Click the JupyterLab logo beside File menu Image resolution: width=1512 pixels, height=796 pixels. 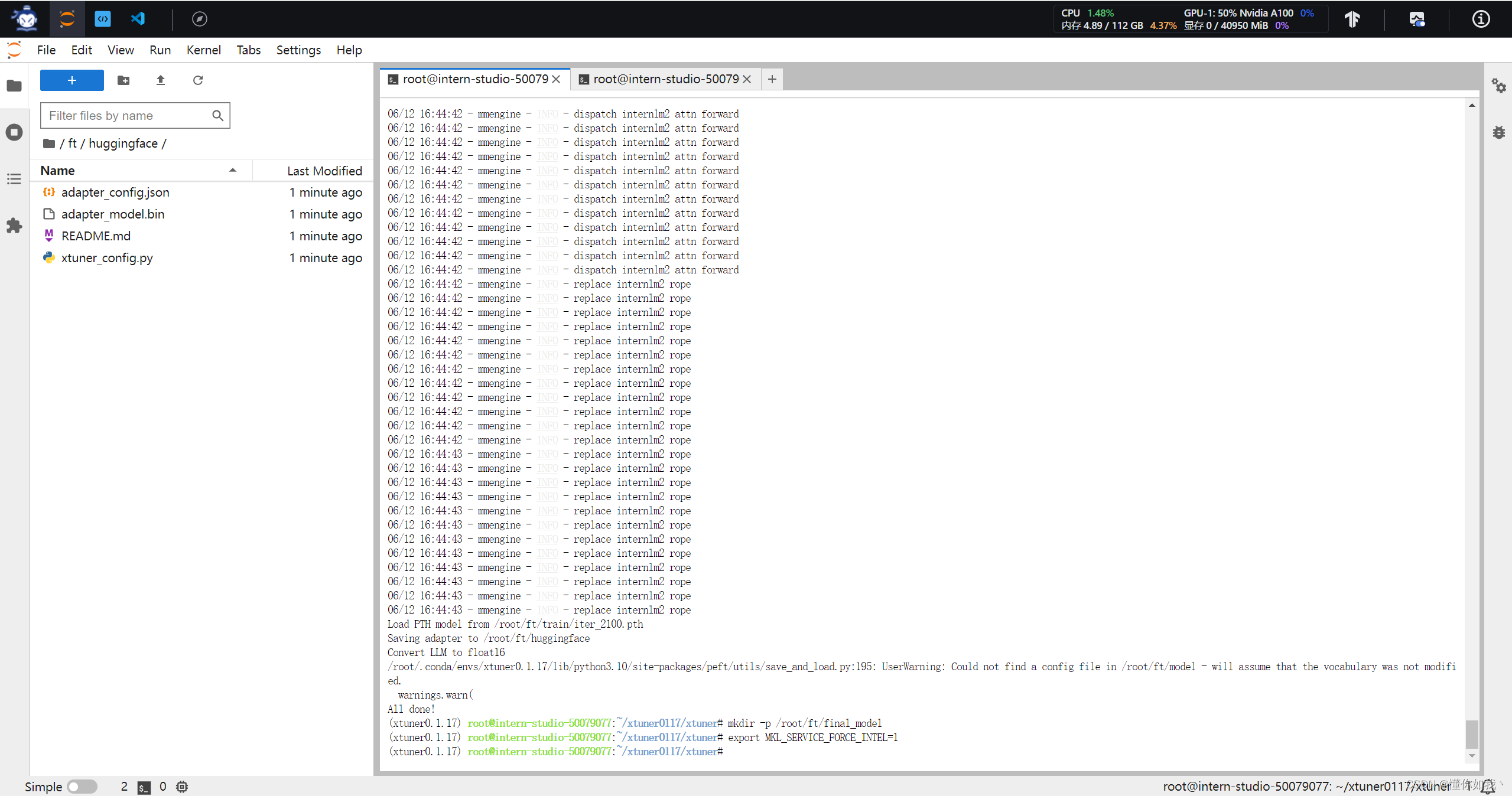(14, 50)
